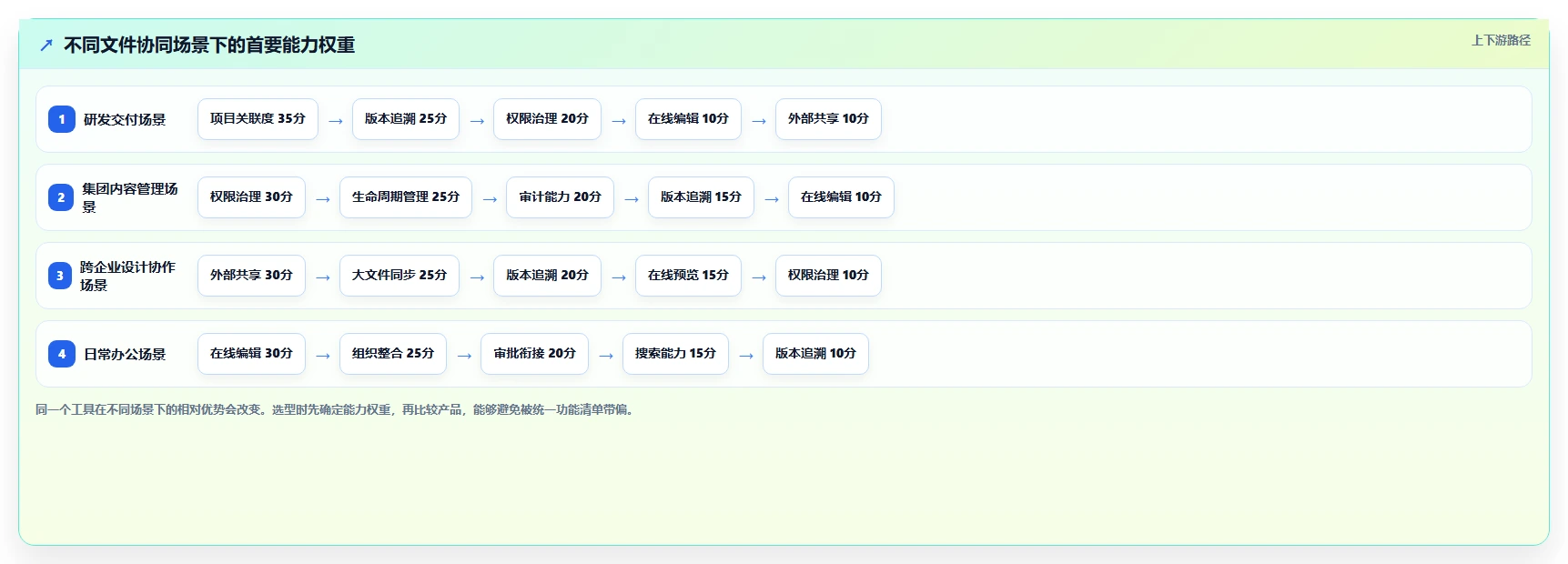Click the 外部共享 10分 chip

pyautogui.click(x=828, y=119)
